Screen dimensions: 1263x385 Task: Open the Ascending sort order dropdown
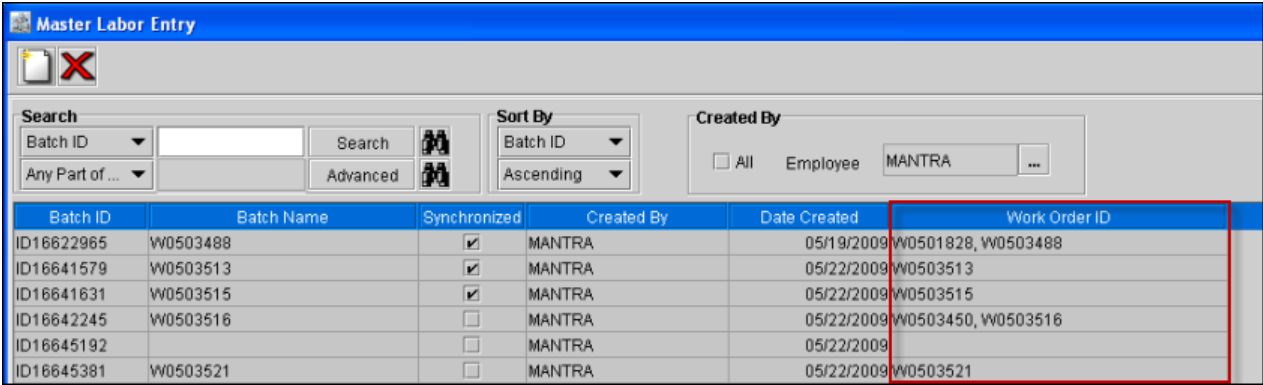click(x=564, y=174)
